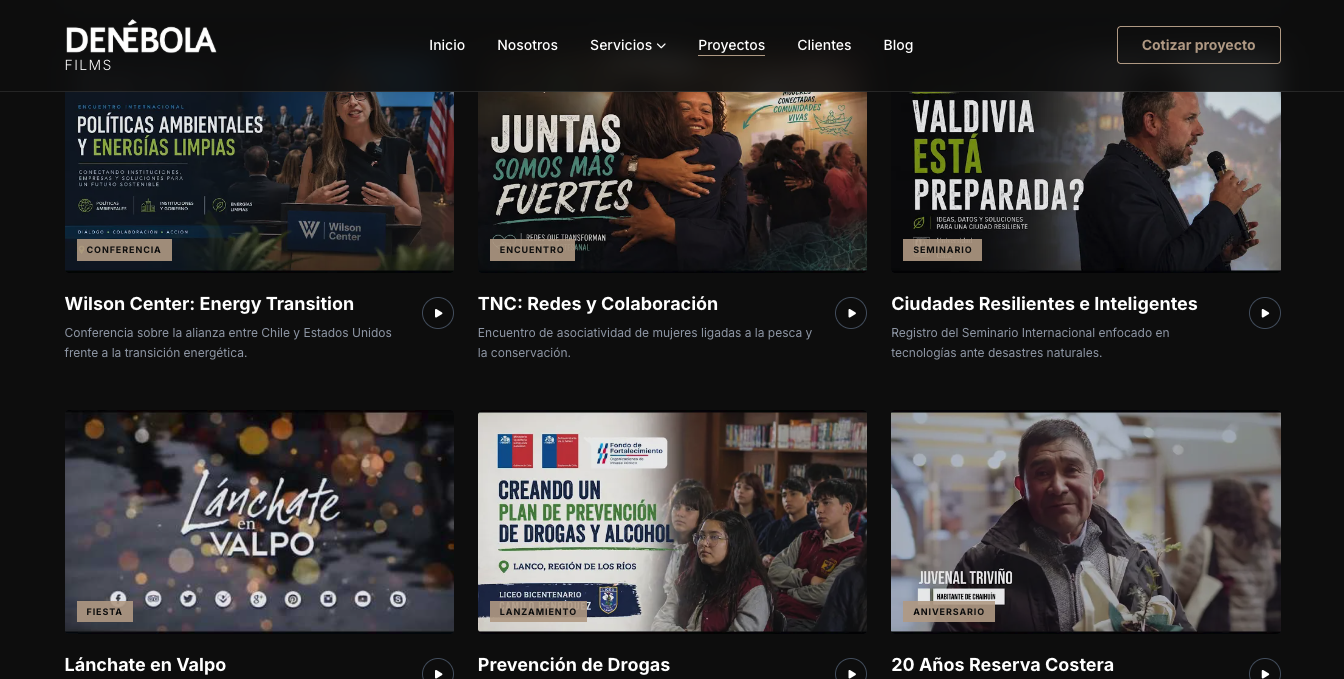This screenshot has height=679, width=1344.
Task: Click the play icon beside Lánchate en Valpo
Action: [x=438, y=670]
